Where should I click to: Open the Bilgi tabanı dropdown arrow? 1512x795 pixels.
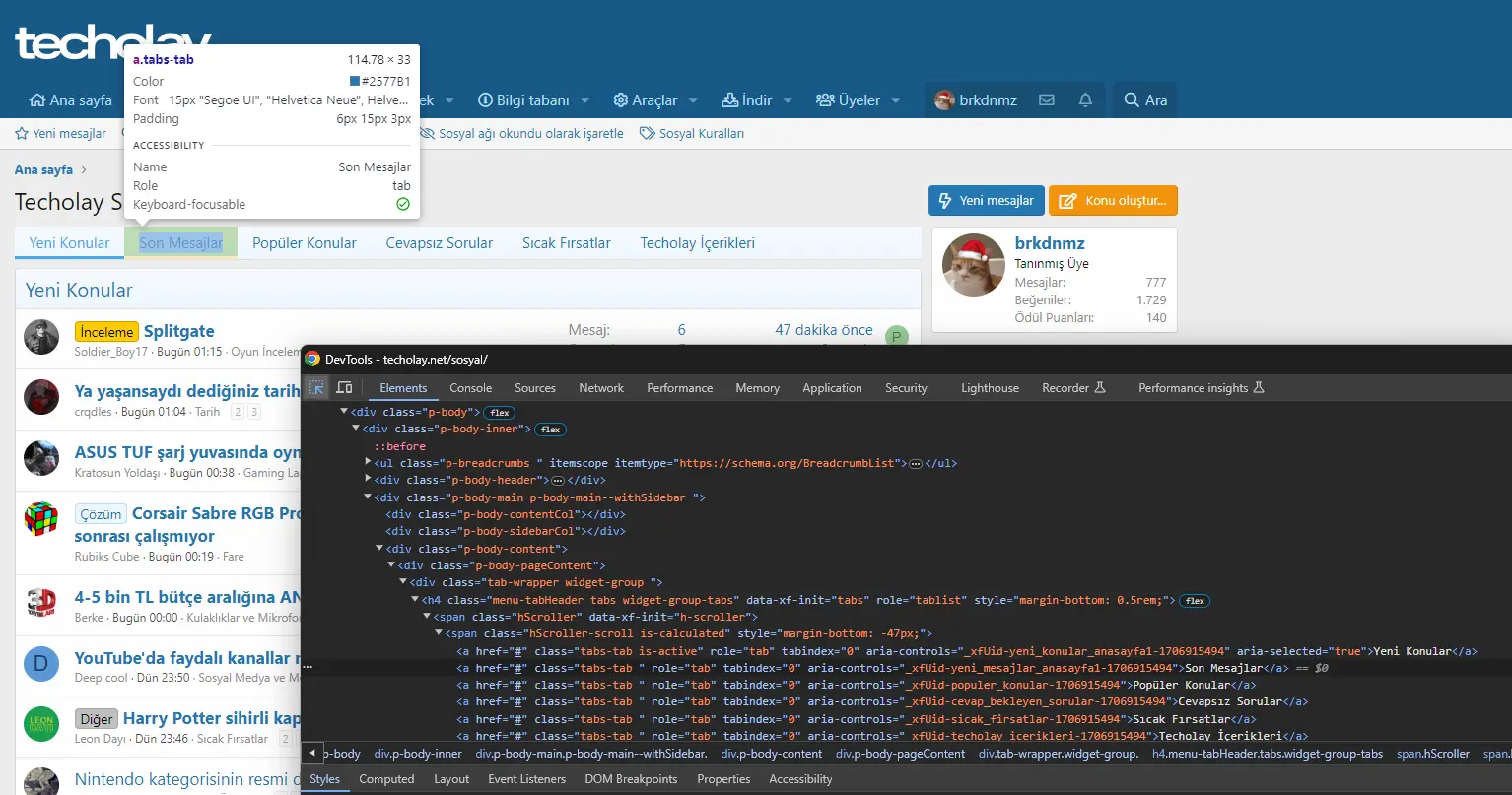click(x=585, y=100)
